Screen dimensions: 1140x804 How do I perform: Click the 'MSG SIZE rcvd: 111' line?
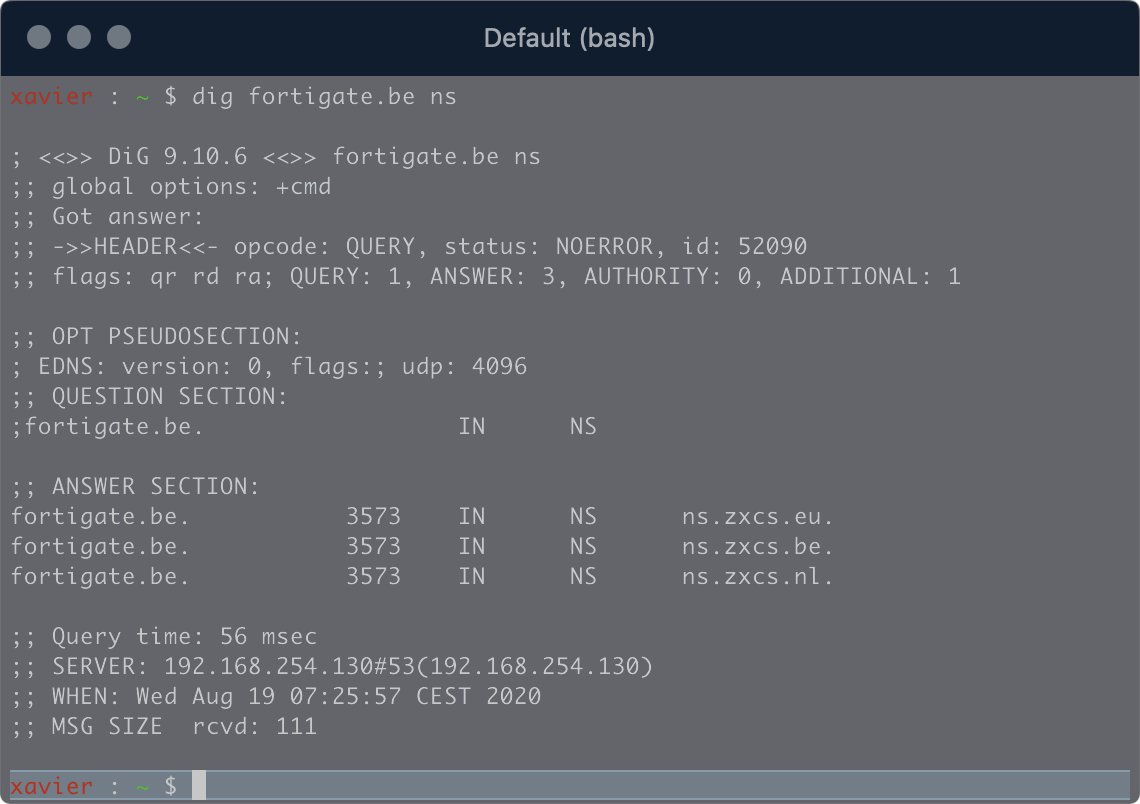164,726
